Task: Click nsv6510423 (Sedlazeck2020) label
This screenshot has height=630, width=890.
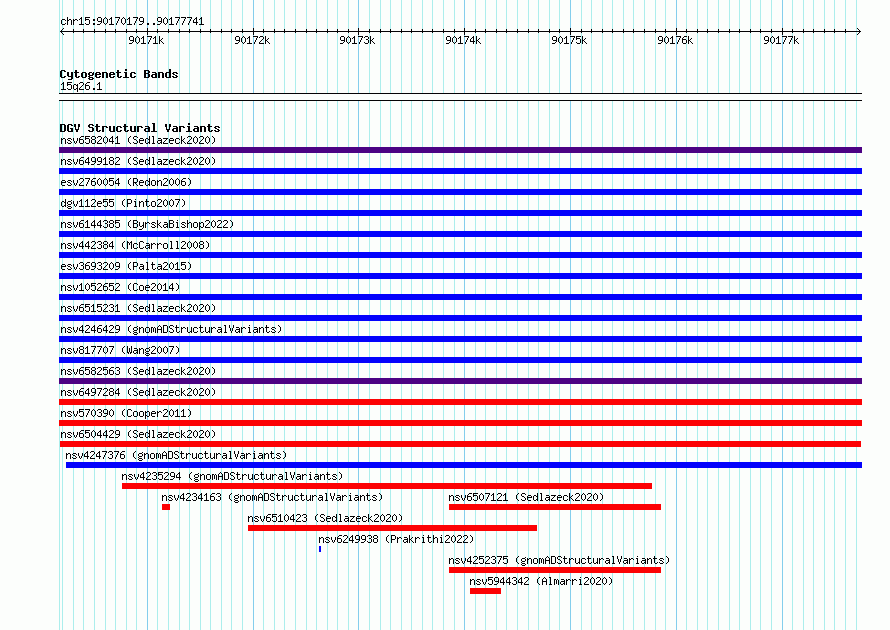Action: point(325,518)
